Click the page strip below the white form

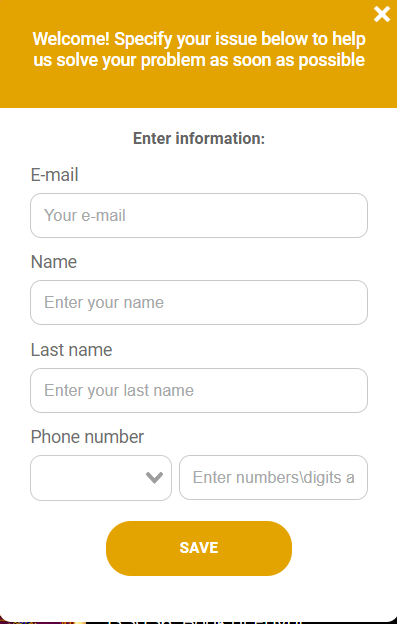(x=199, y=622)
